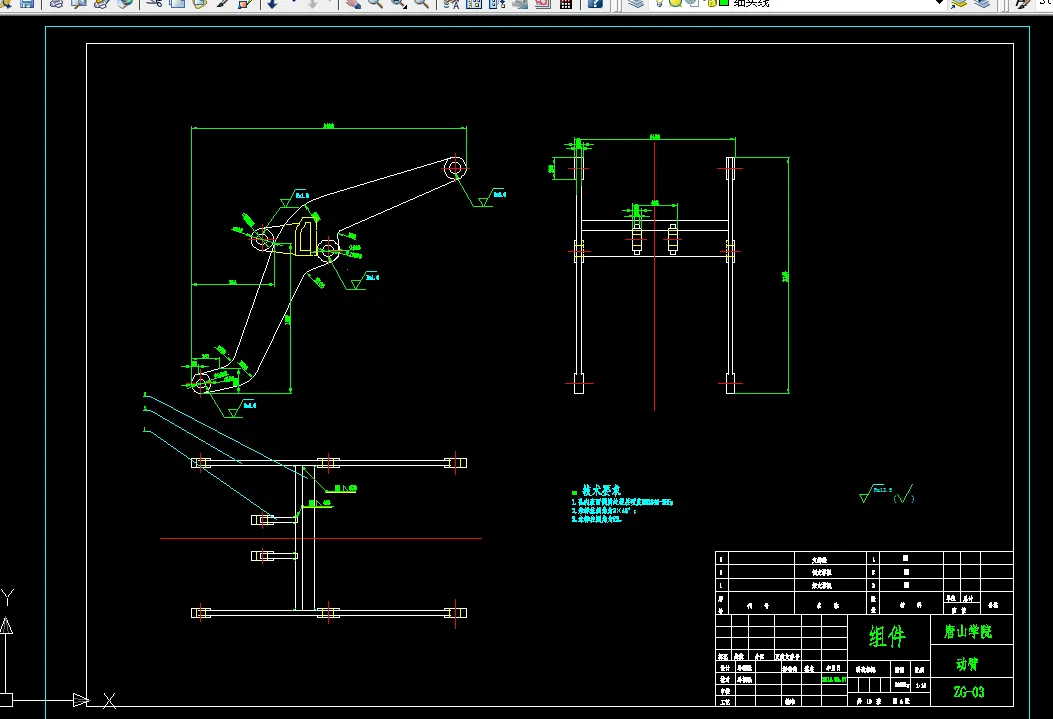The height and width of the screenshot is (719, 1053).
Task: Select the 技术要求 heading text
Action: (601, 490)
